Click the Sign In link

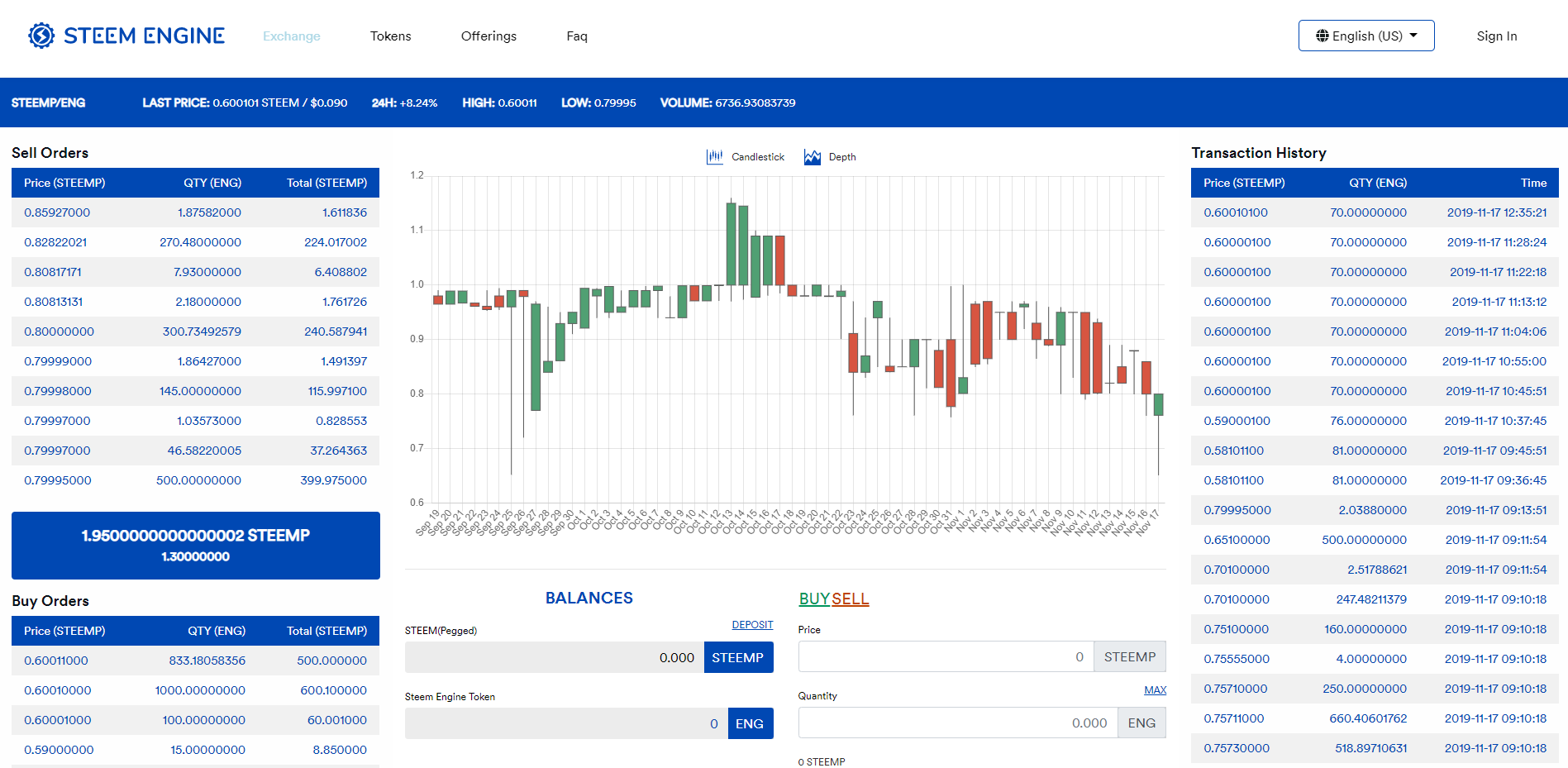pos(1497,36)
